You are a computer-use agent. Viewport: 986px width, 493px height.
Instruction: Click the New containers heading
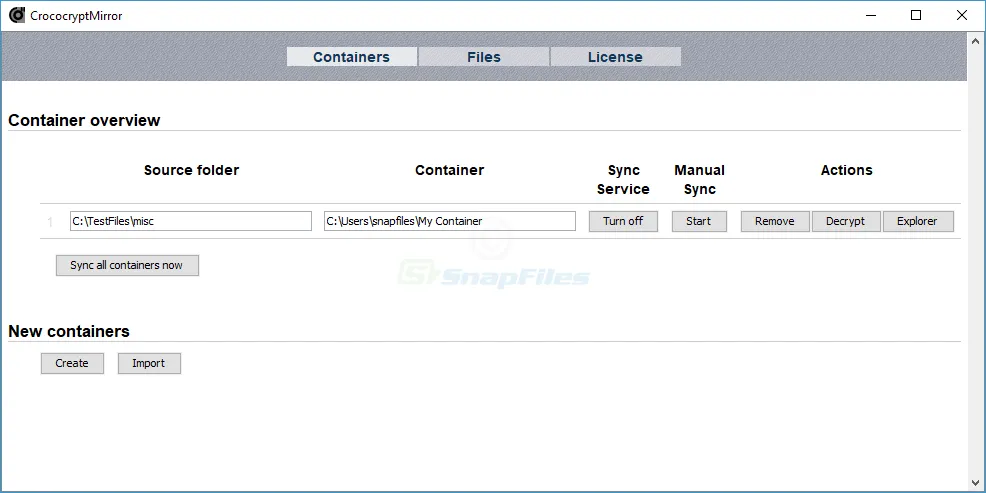[x=69, y=331]
